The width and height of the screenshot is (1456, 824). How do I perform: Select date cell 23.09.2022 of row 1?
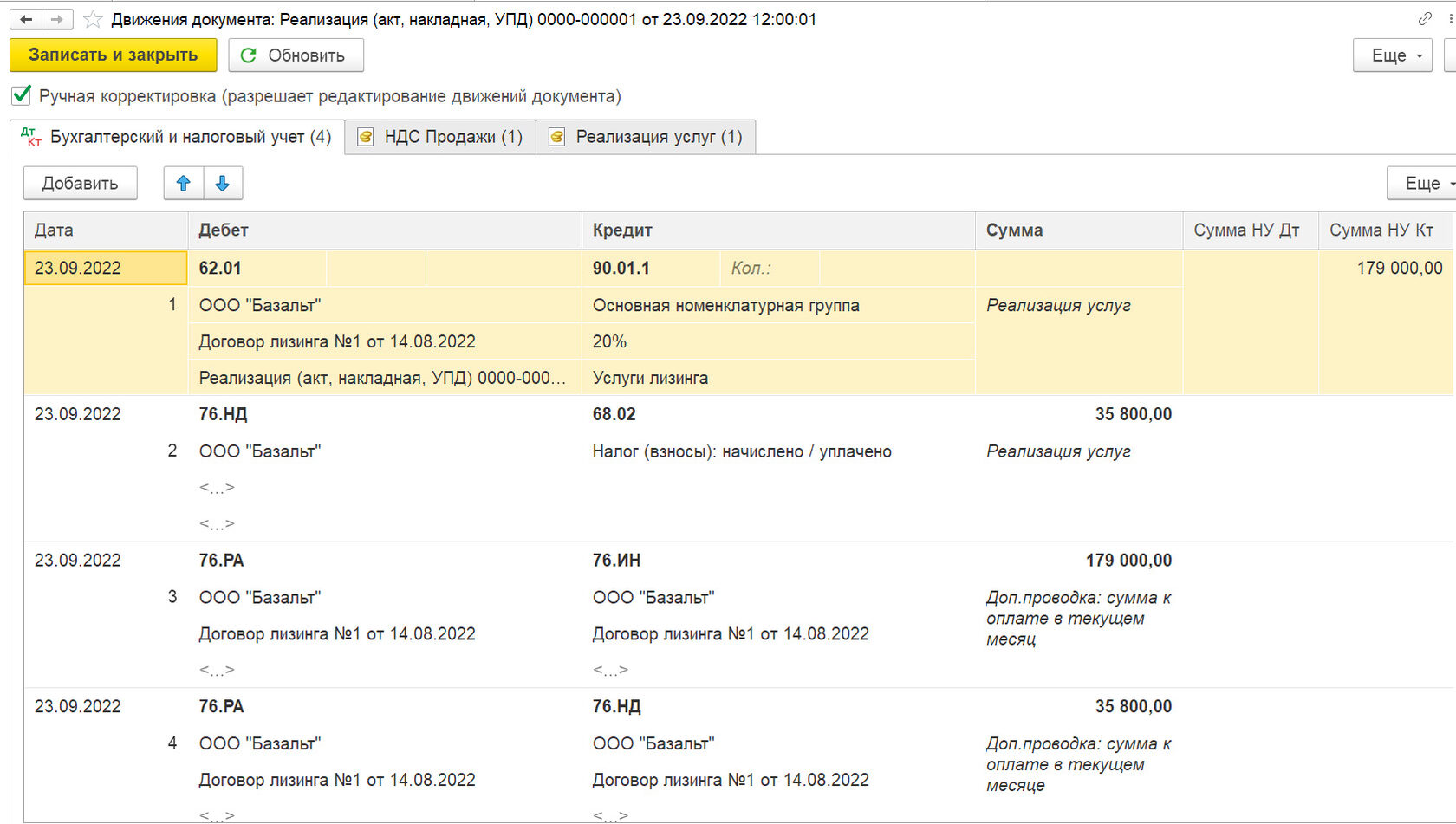click(106, 268)
